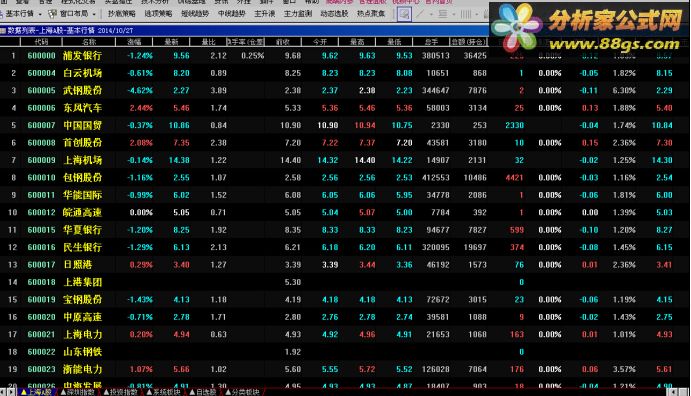Screen dimensions: 691x396
Task: Click the horizontal scrollbar left arrow, bottom right
Action: pyautogui.click(x=672, y=392)
